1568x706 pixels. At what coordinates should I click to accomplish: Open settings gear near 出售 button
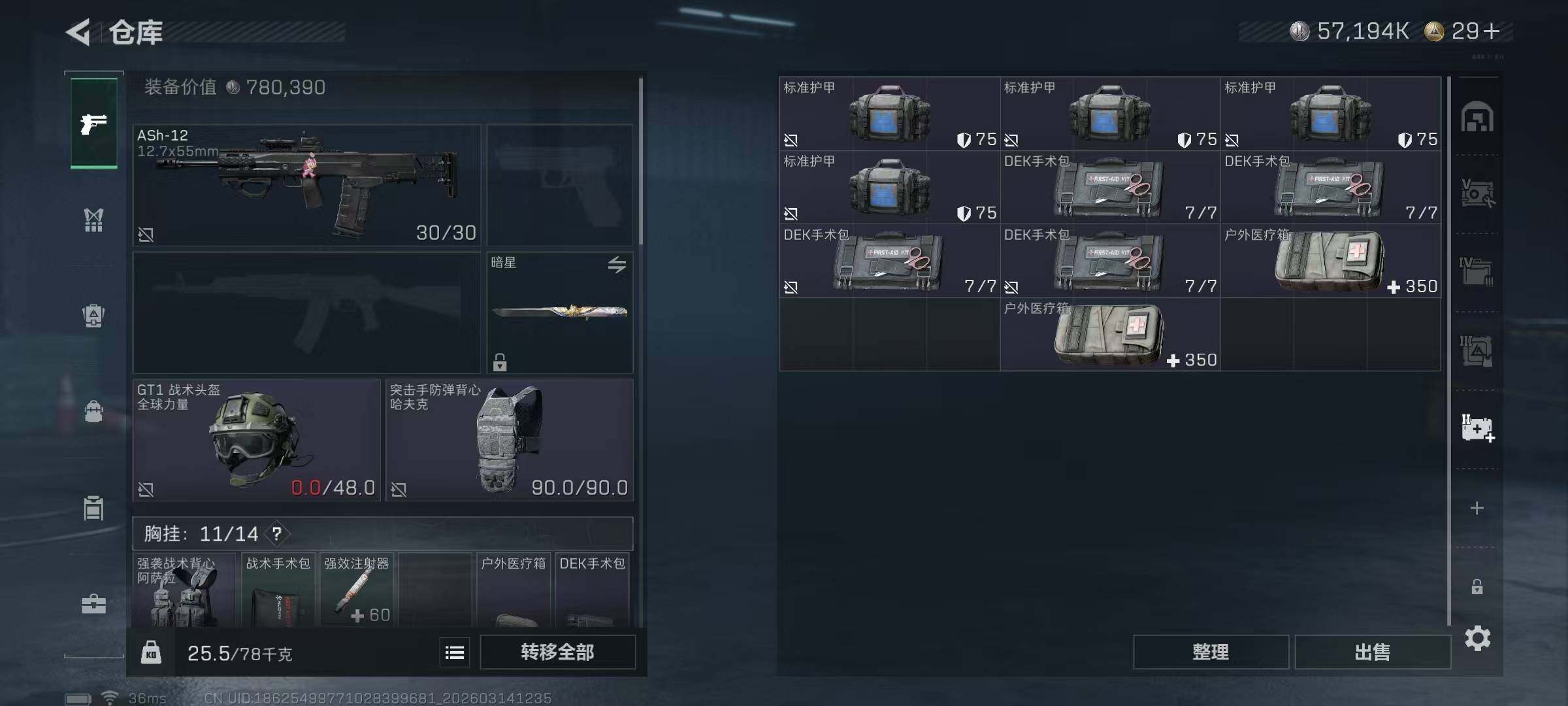[x=1477, y=639]
